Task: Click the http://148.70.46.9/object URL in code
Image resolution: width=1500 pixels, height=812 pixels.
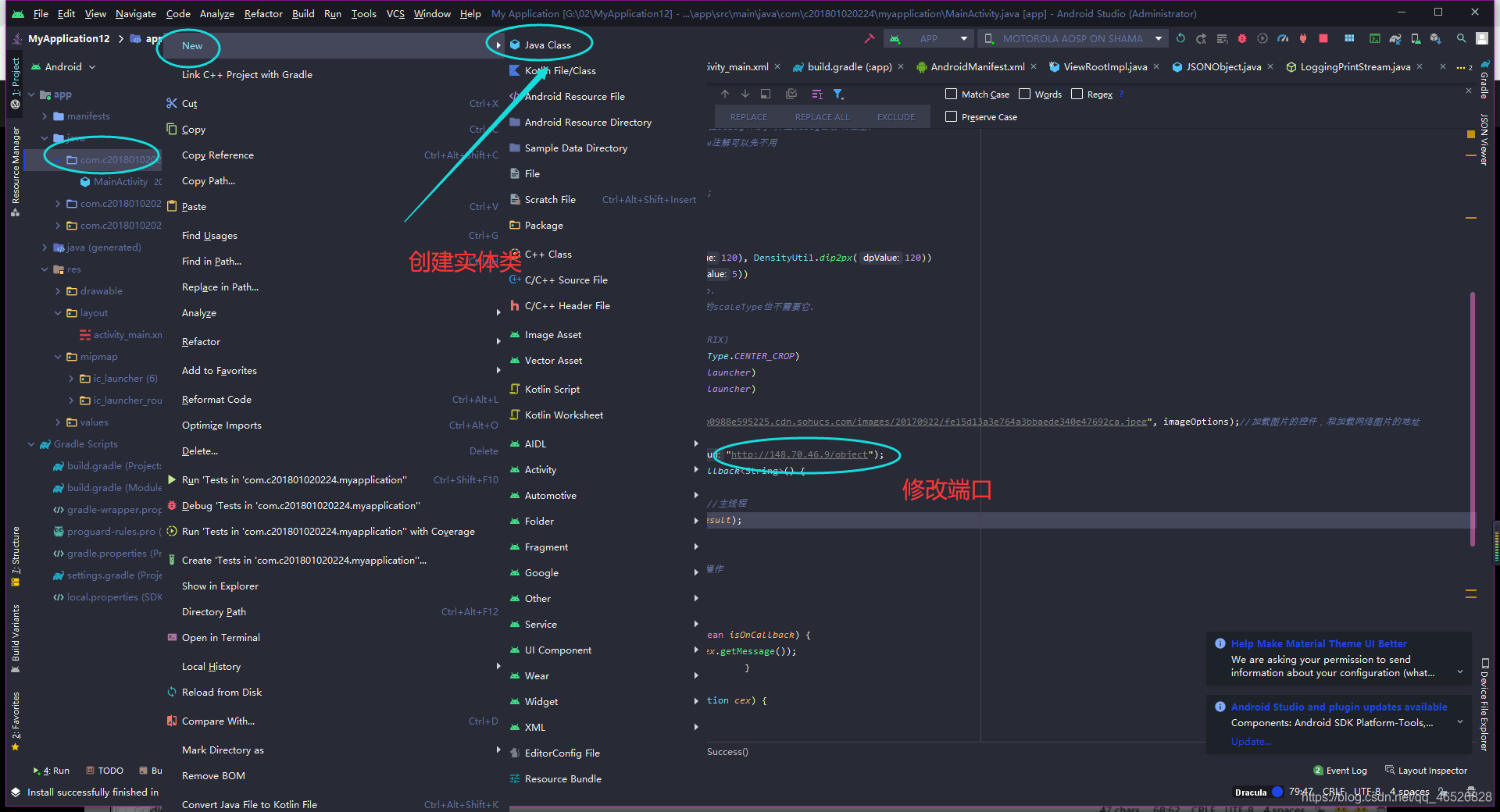Action: [799, 454]
